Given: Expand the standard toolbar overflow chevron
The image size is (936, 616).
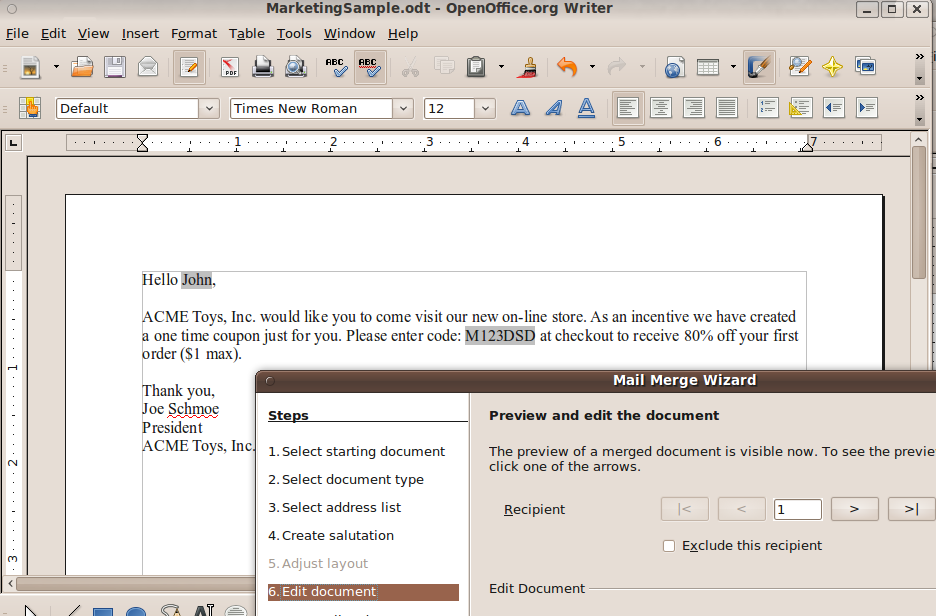Looking at the screenshot, I should click(919, 56).
